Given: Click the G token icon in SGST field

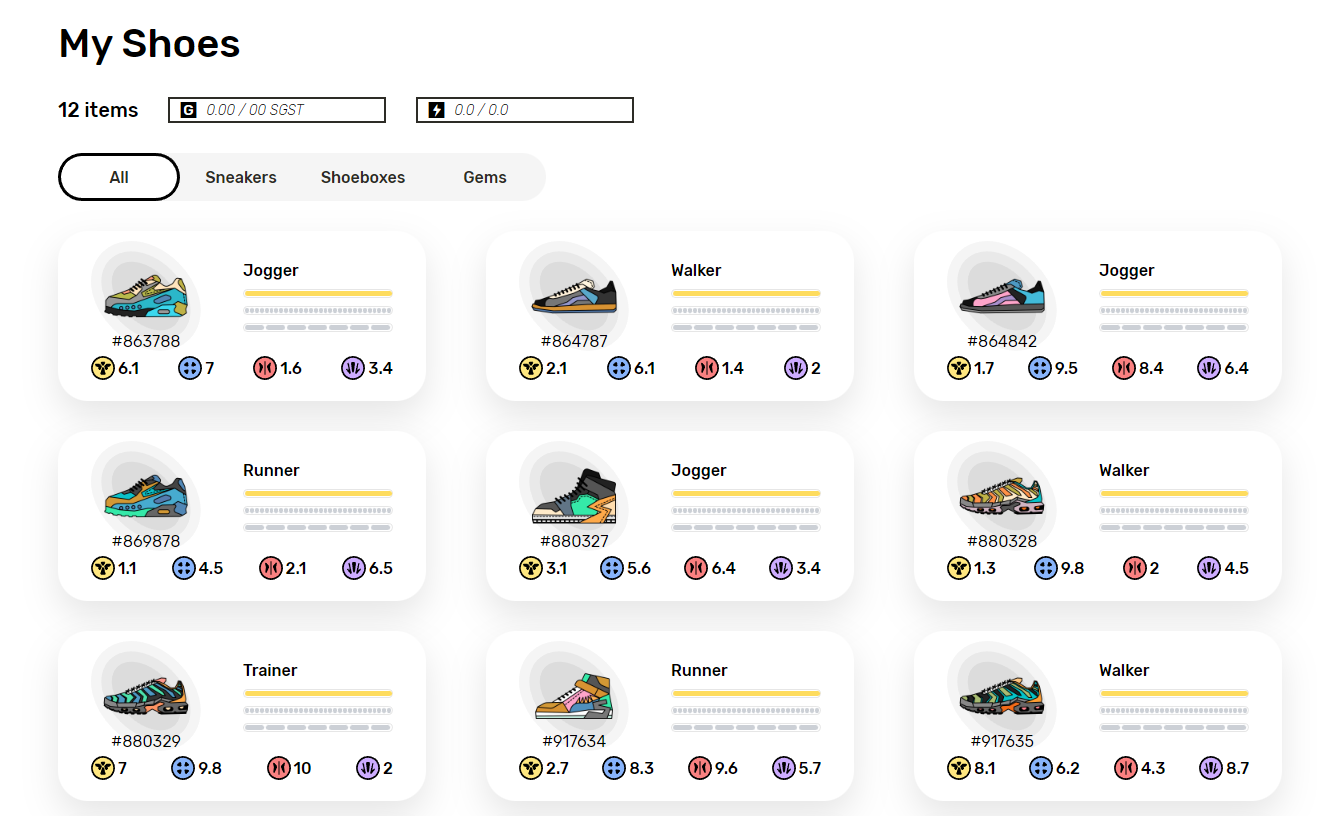Looking at the screenshot, I should click(188, 110).
